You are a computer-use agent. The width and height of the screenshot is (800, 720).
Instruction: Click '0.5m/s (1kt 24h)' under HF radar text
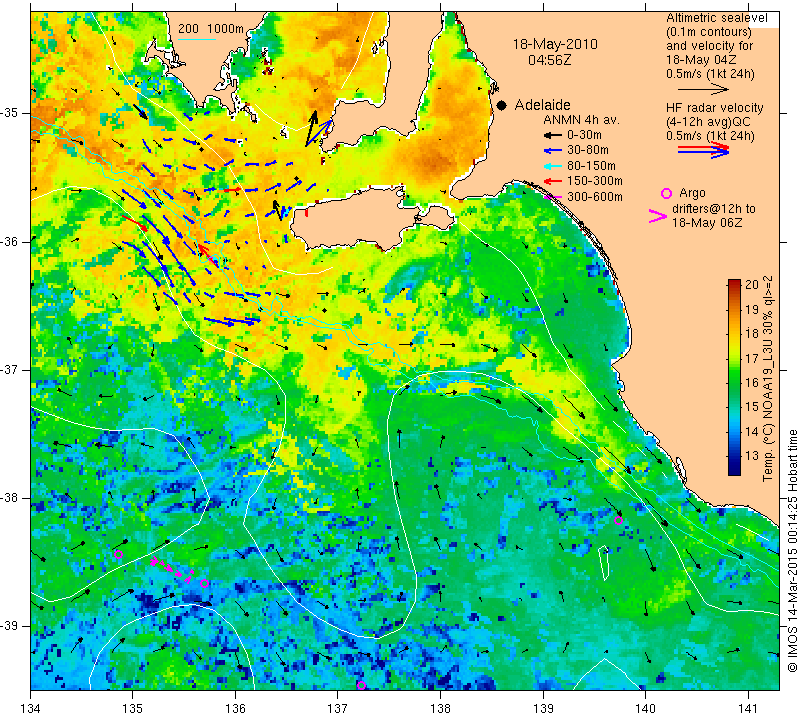pos(710,136)
